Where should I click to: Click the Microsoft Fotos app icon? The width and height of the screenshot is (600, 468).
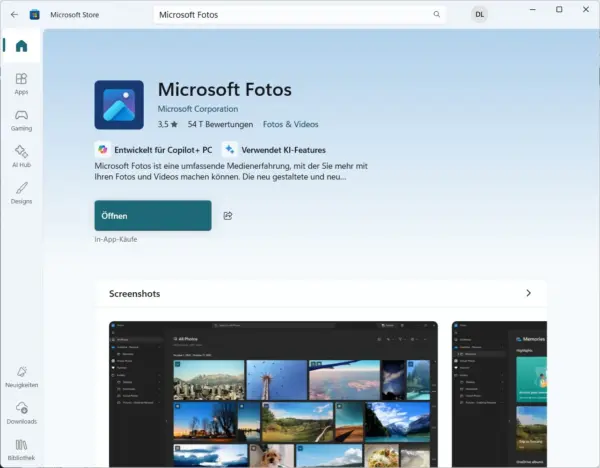(119, 105)
